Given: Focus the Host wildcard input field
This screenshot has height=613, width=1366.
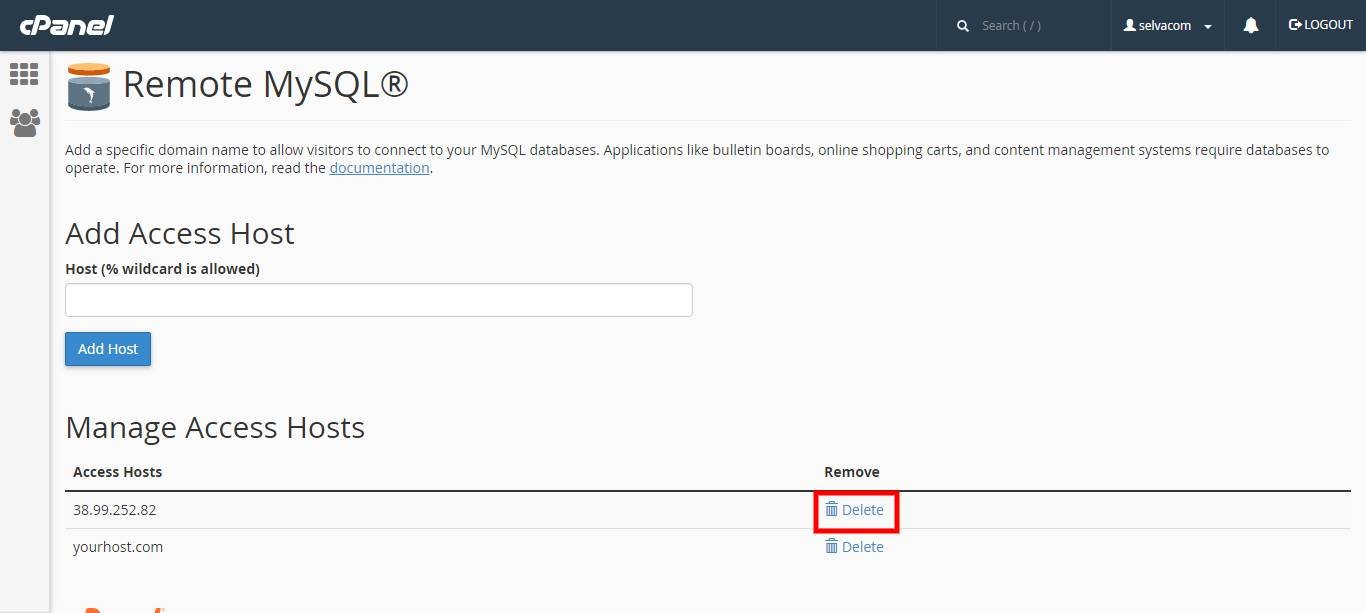Looking at the screenshot, I should tap(379, 300).
